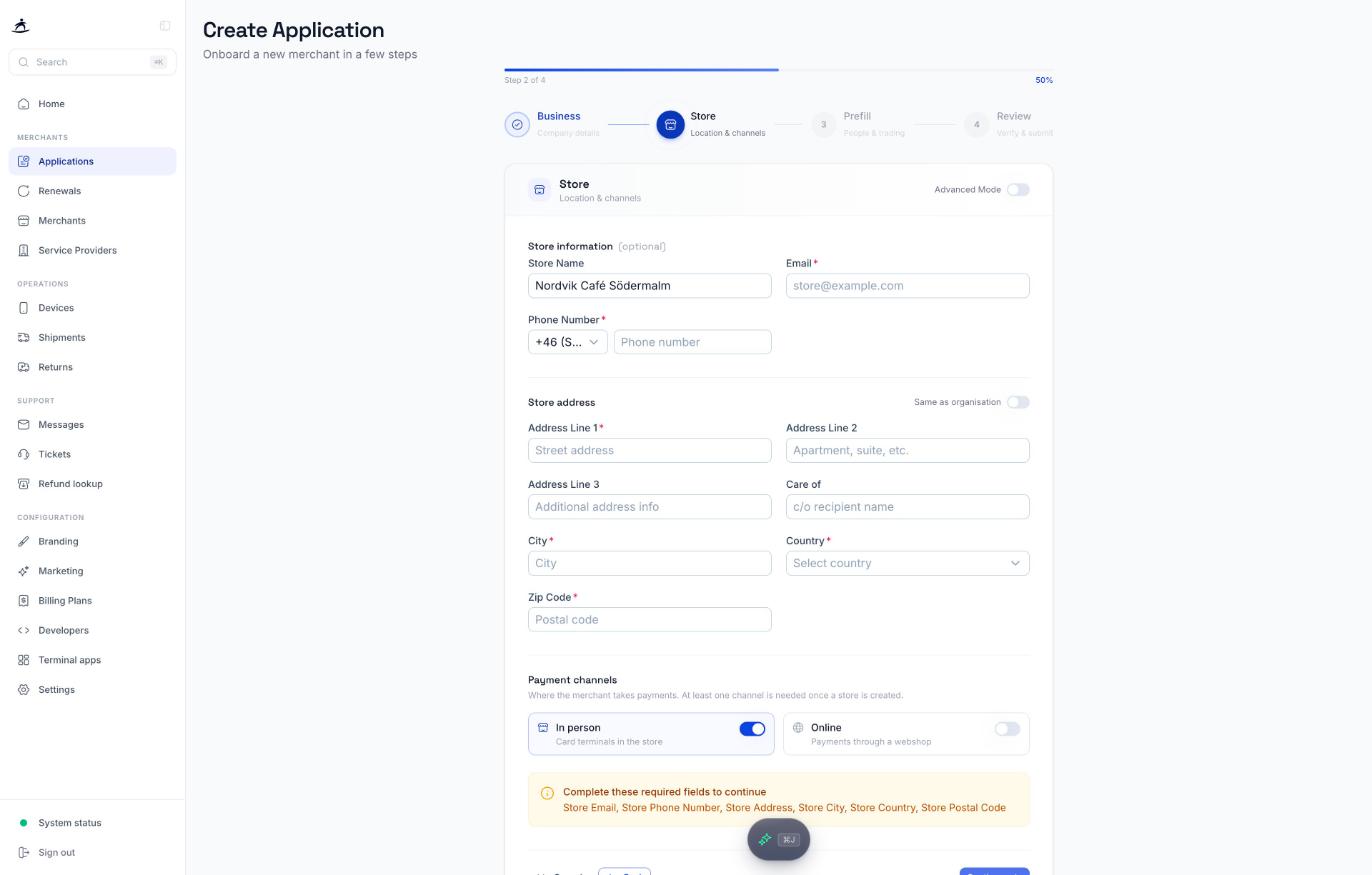Open the floating AI assistant button
Image resolution: width=1372 pixels, height=875 pixels.
pos(779,840)
